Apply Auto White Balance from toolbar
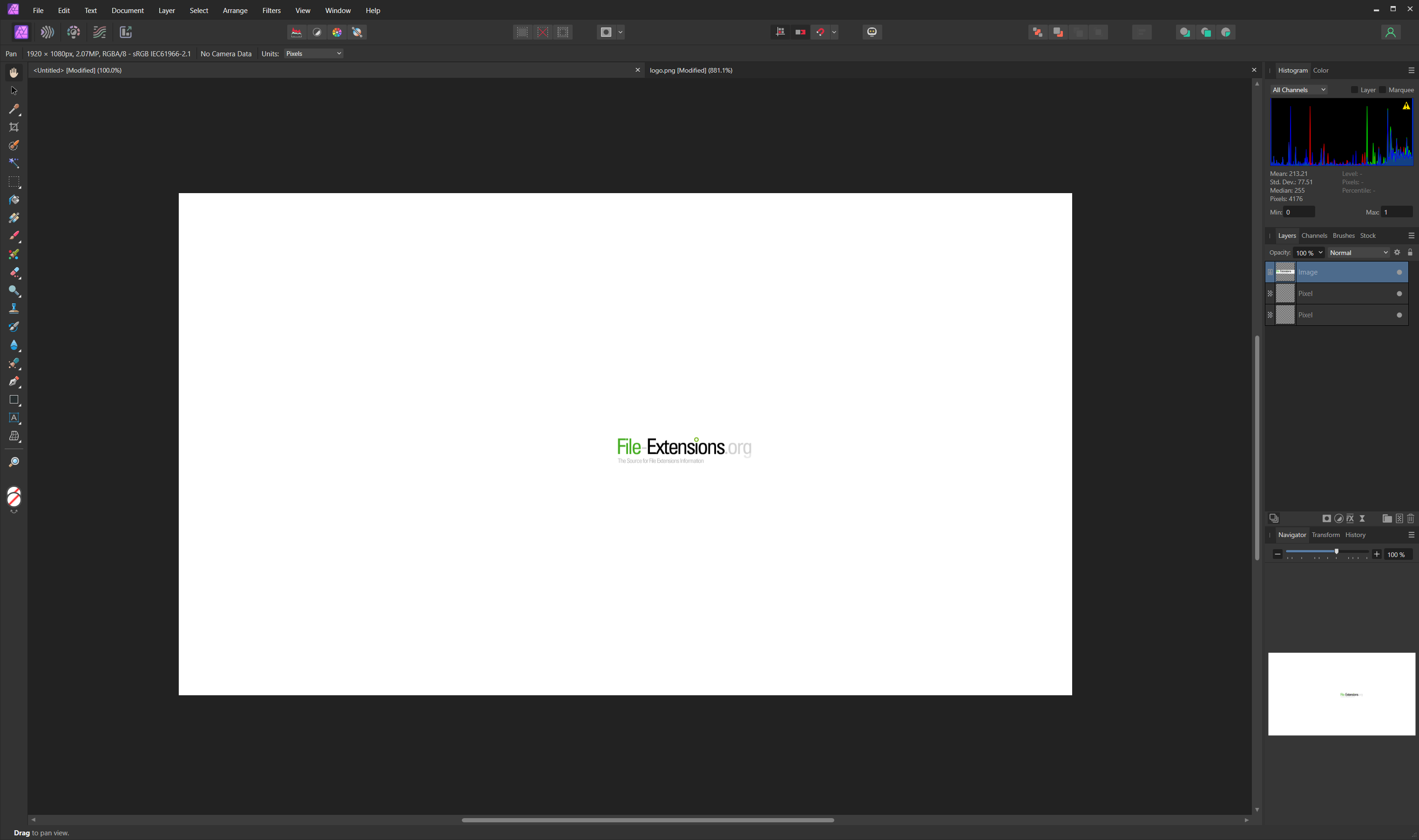The image size is (1419, 840). [x=357, y=32]
